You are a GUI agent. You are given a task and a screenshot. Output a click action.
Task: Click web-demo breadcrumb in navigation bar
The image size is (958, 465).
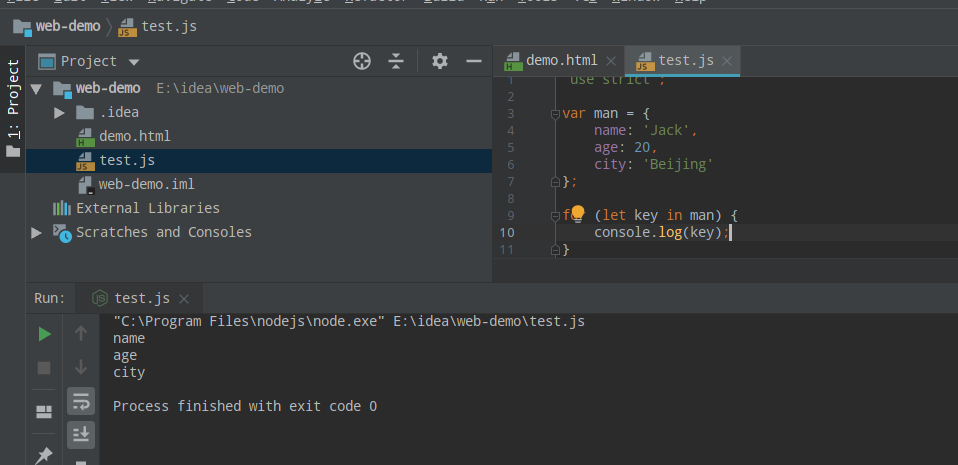[x=68, y=26]
